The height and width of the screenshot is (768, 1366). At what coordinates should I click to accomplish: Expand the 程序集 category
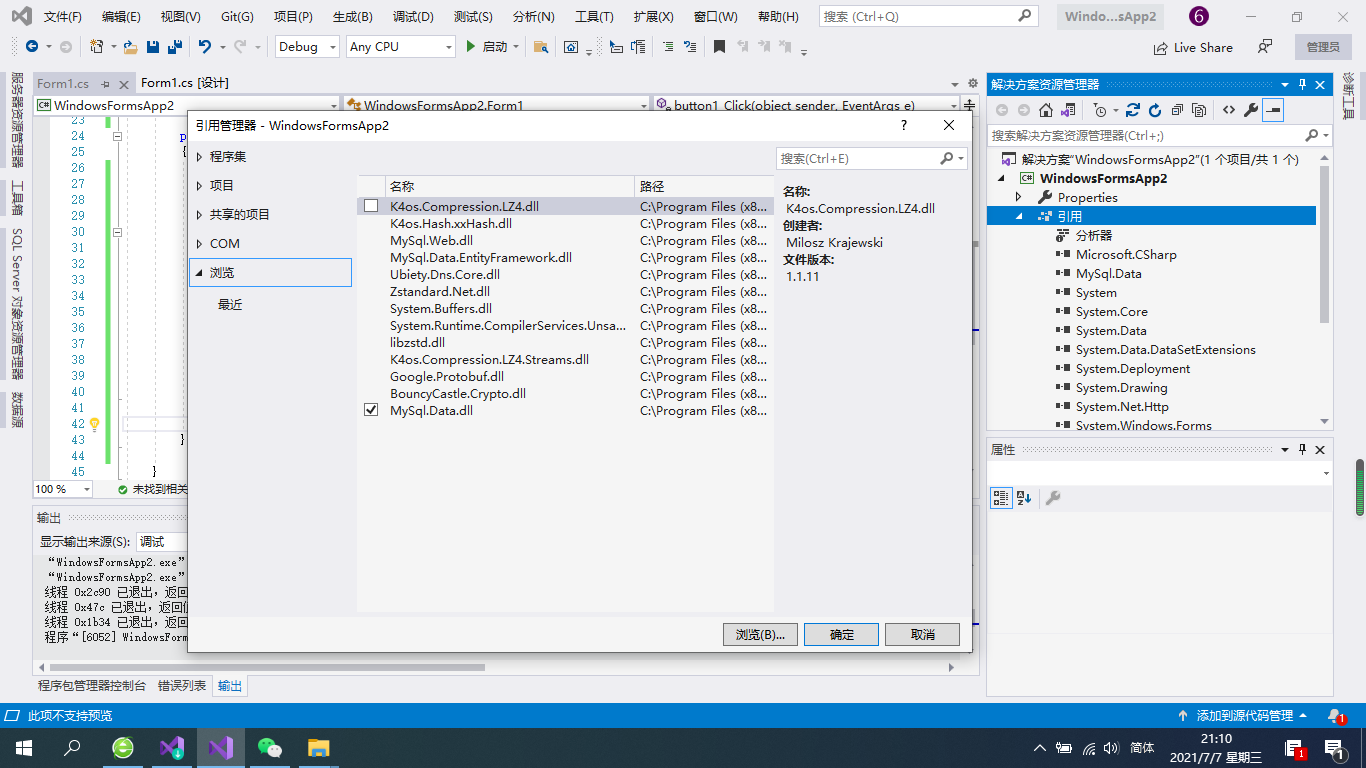click(x=199, y=157)
